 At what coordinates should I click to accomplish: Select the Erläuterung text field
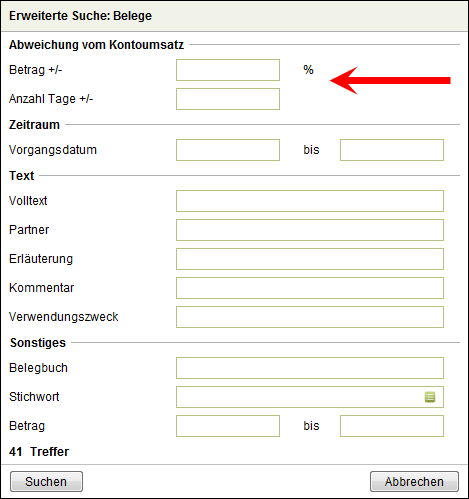pyautogui.click(x=310, y=259)
